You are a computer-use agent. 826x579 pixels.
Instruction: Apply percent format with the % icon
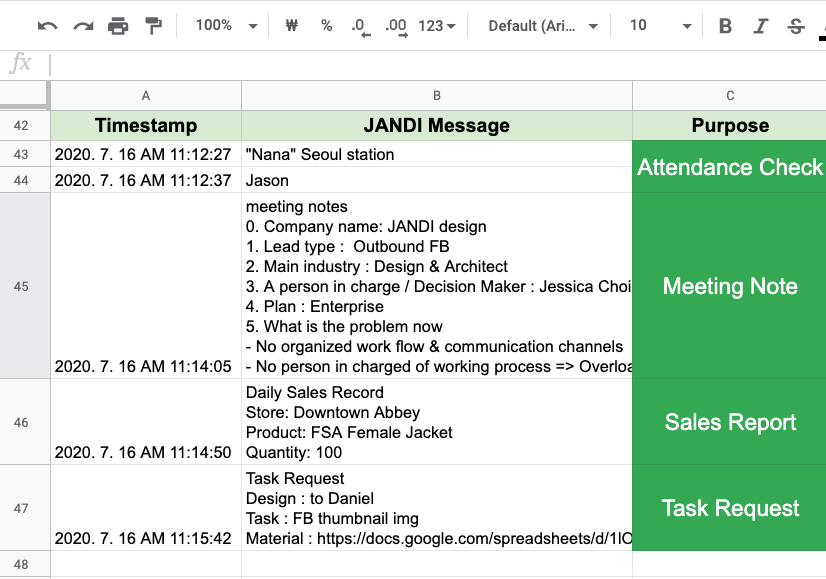coord(326,26)
